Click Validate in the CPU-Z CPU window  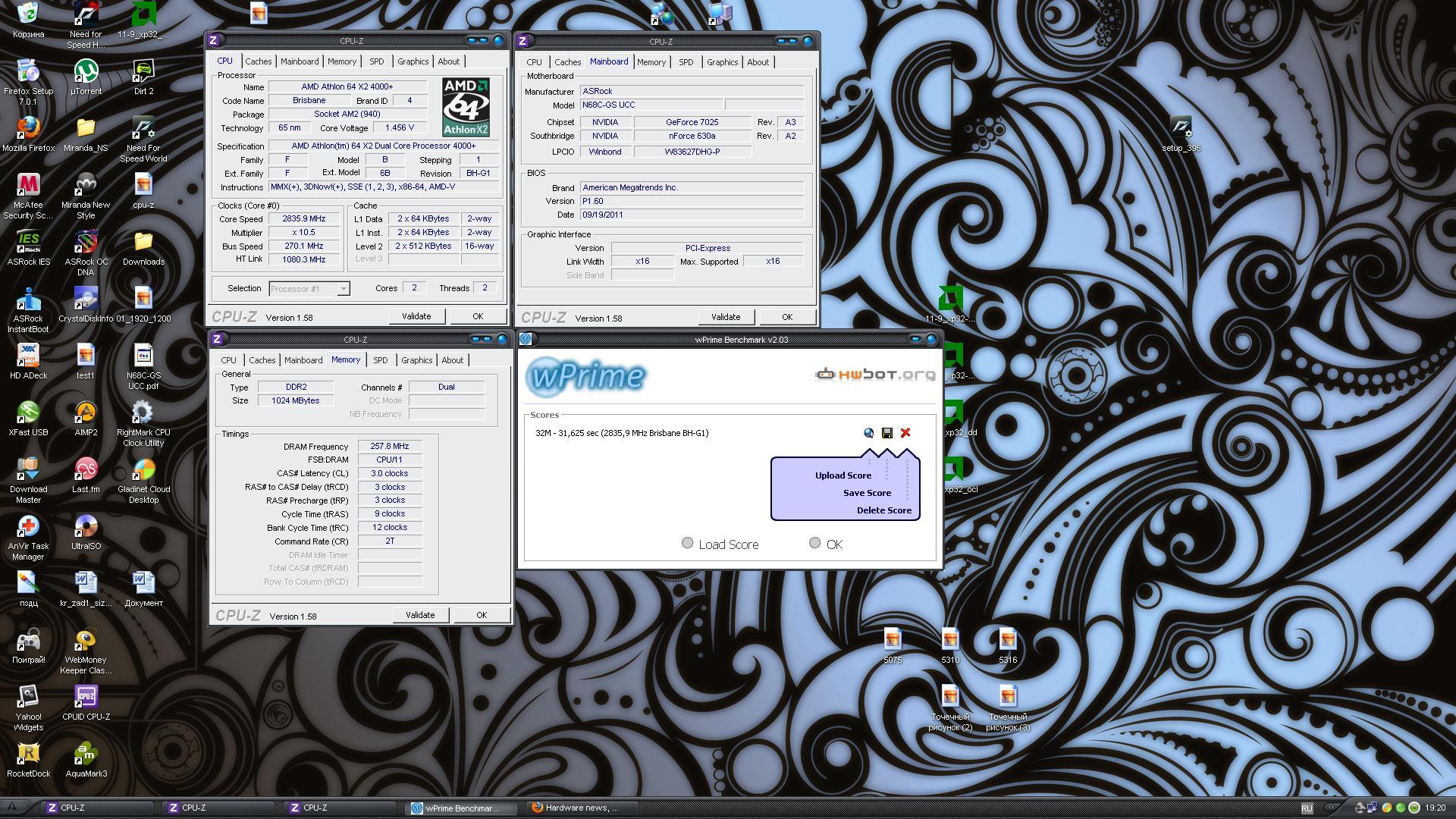click(x=416, y=316)
